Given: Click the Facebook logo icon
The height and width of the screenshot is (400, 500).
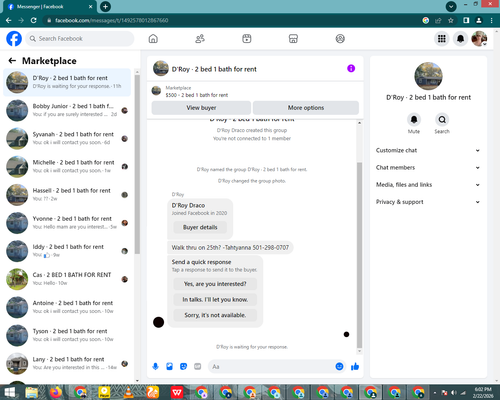Looking at the screenshot, I should (x=14, y=39).
